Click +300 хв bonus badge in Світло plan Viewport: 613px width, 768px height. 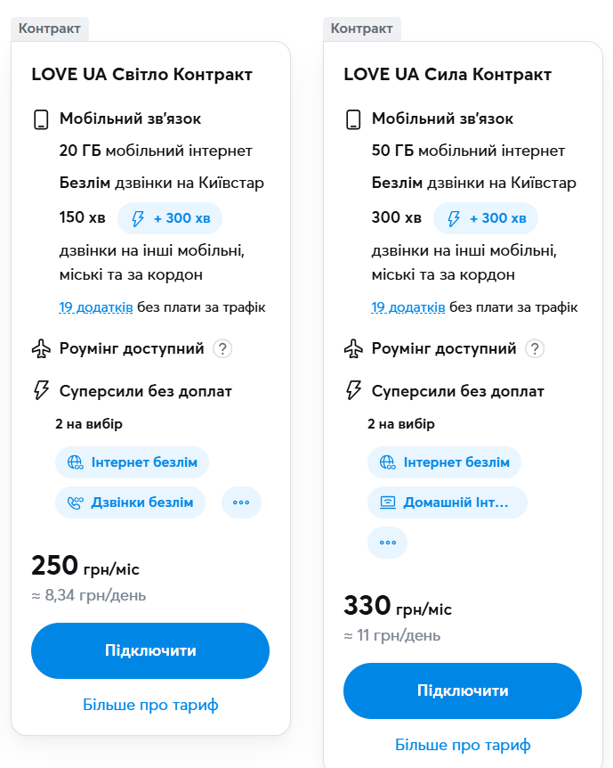pyautogui.click(x=170, y=218)
